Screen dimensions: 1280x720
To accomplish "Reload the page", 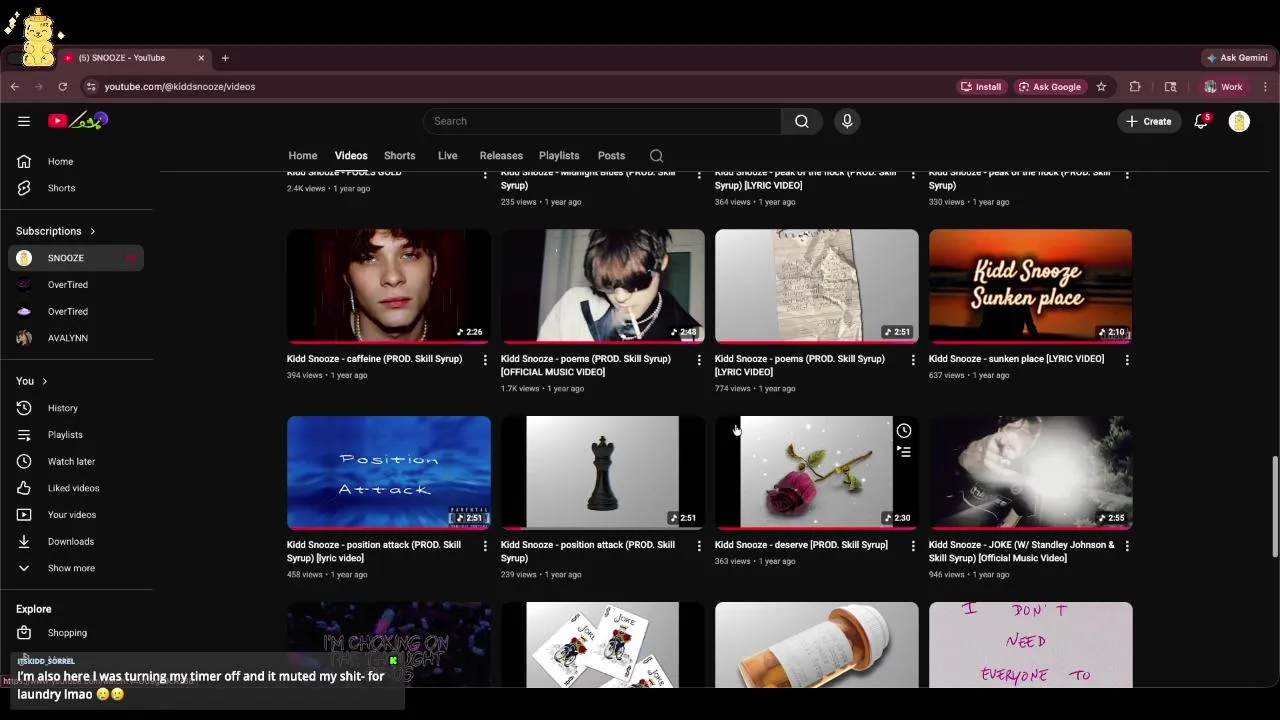I will (x=62, y=87).
